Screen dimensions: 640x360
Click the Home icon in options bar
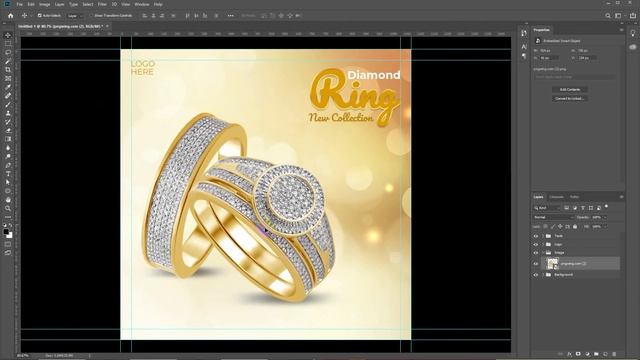tap(11, 16)
